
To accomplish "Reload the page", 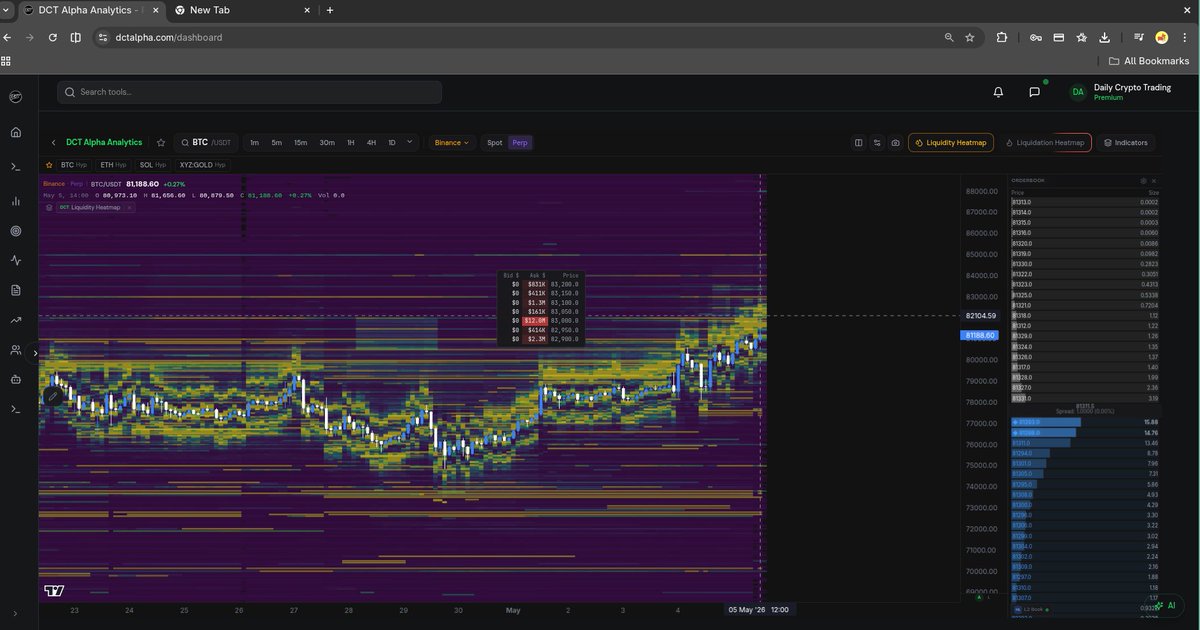I will coord(52,37).
